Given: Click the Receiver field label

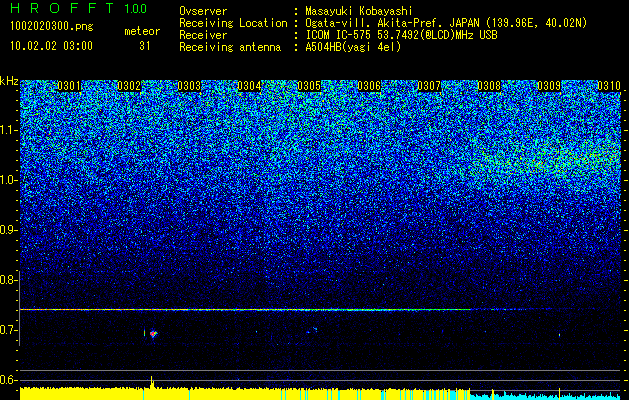Looking at the screenshot, I should [203, 35].
